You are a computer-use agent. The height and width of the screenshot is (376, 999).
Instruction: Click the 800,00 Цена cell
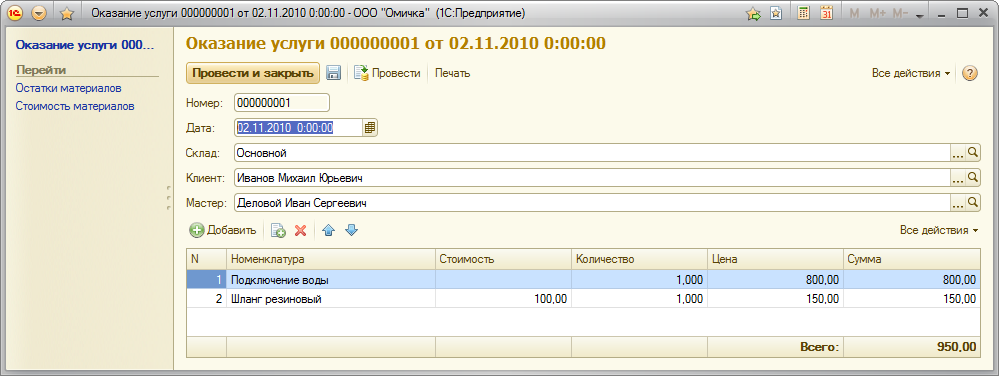[x=775, y=280]
